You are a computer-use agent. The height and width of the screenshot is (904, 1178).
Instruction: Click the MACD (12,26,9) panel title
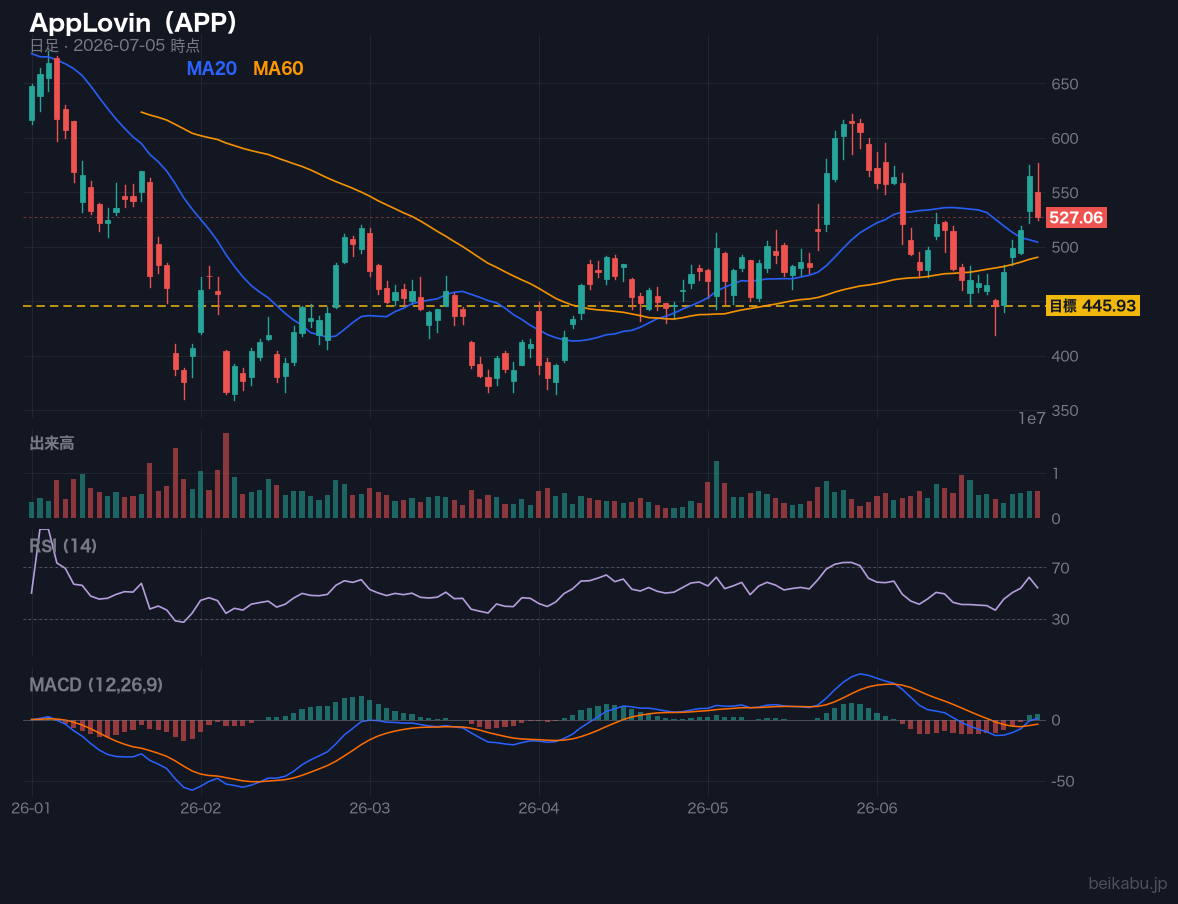[x=96, y=685]
